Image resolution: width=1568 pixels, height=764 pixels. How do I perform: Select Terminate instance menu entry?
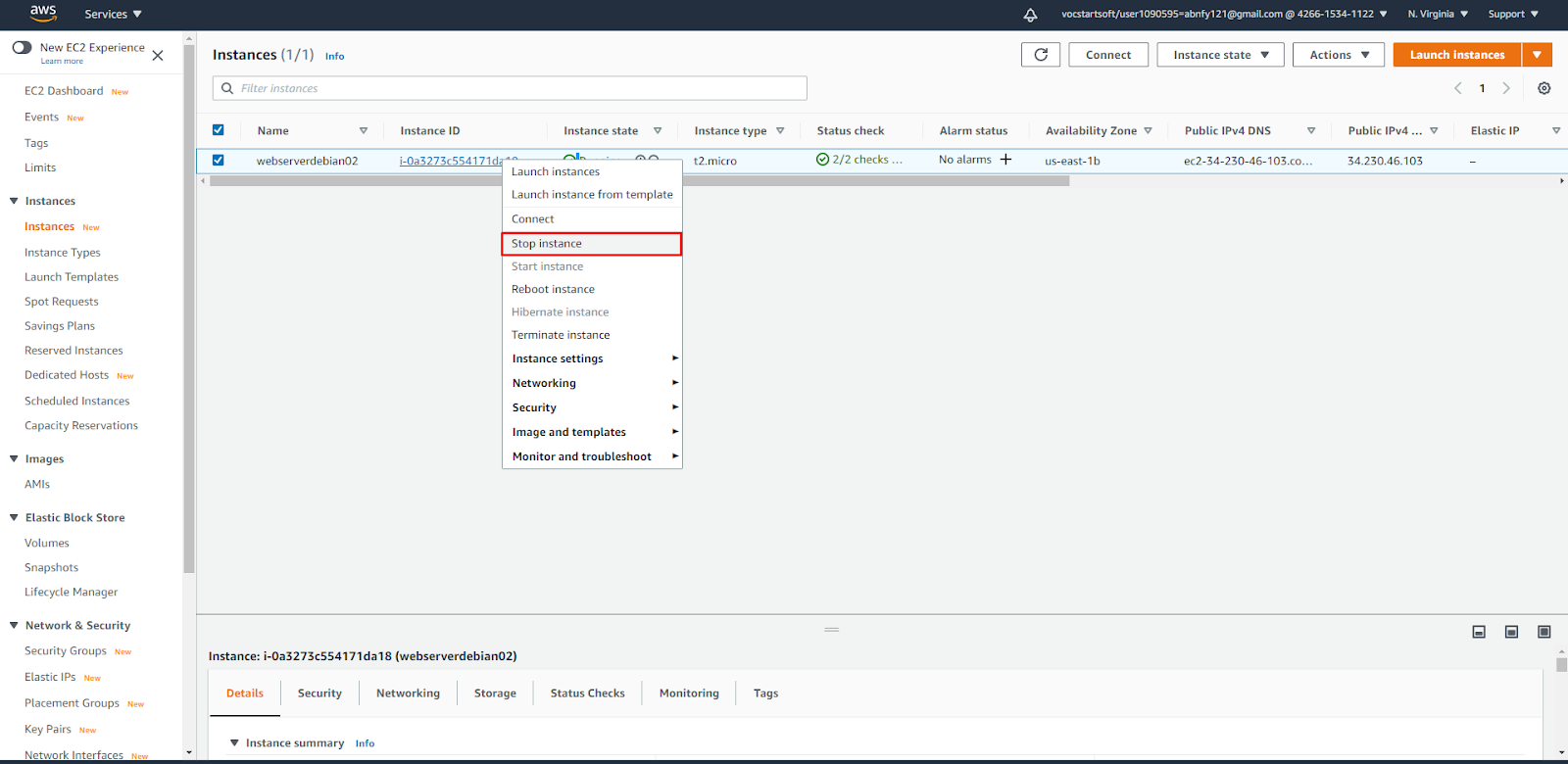coord(592,335)
